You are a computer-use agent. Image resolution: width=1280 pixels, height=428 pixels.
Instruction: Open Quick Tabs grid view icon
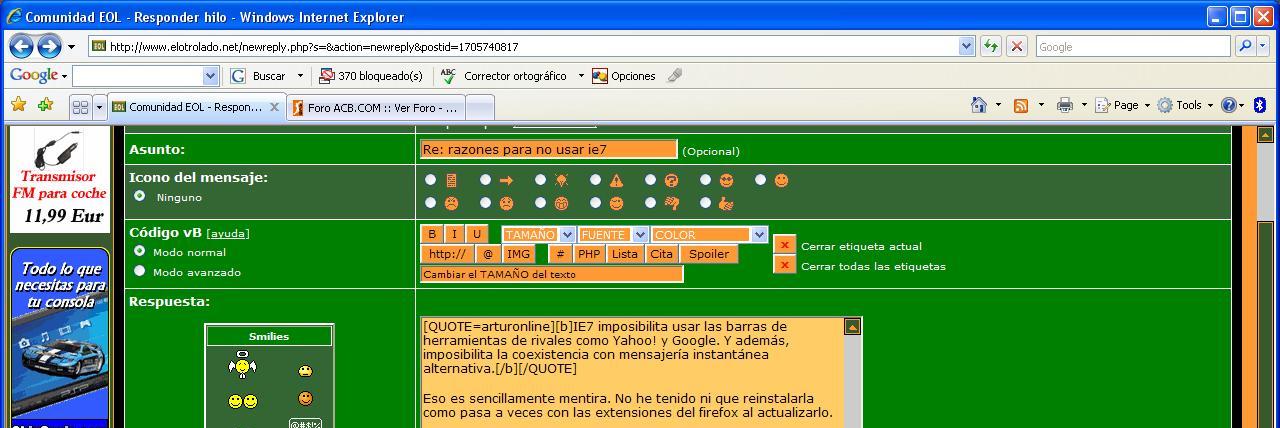80,107
